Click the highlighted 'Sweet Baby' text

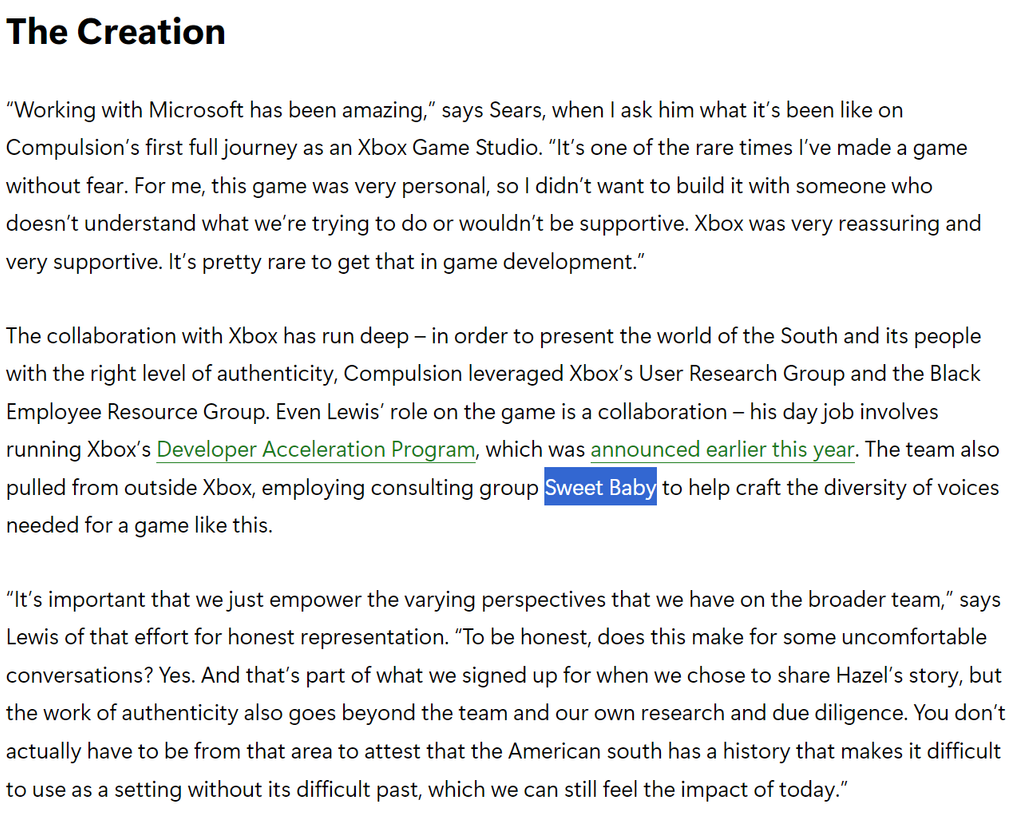tap(600, 488)
